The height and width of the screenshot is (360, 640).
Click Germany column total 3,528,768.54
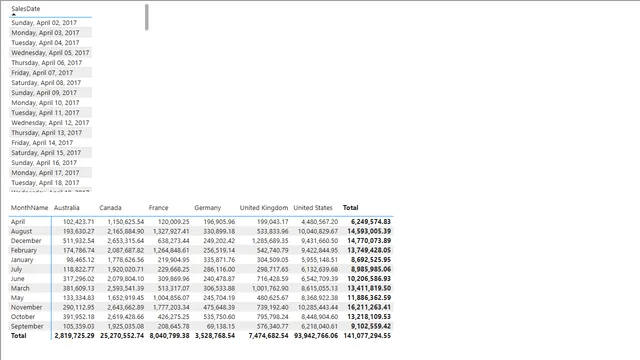pos(215,336)
